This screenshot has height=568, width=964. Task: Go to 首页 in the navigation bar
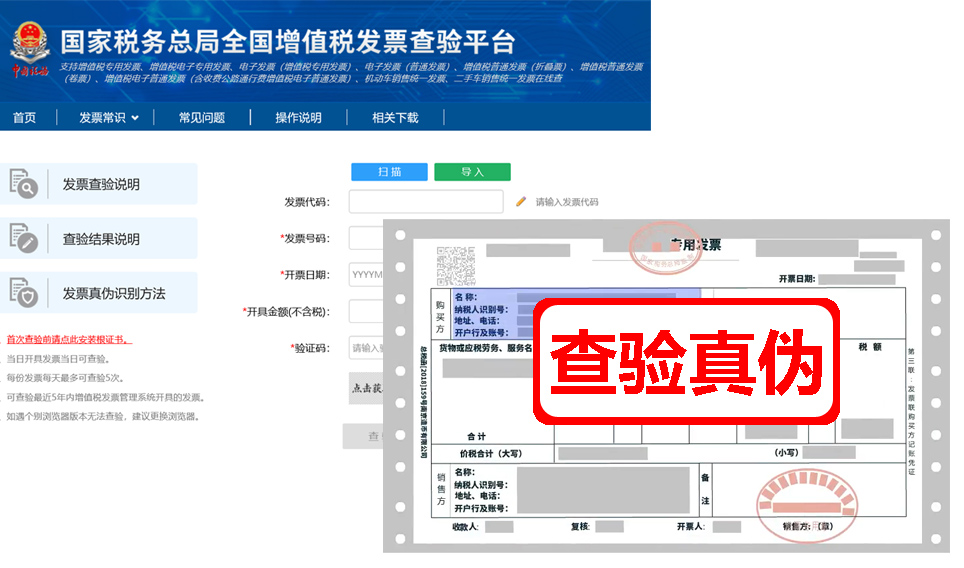point(25,117)
